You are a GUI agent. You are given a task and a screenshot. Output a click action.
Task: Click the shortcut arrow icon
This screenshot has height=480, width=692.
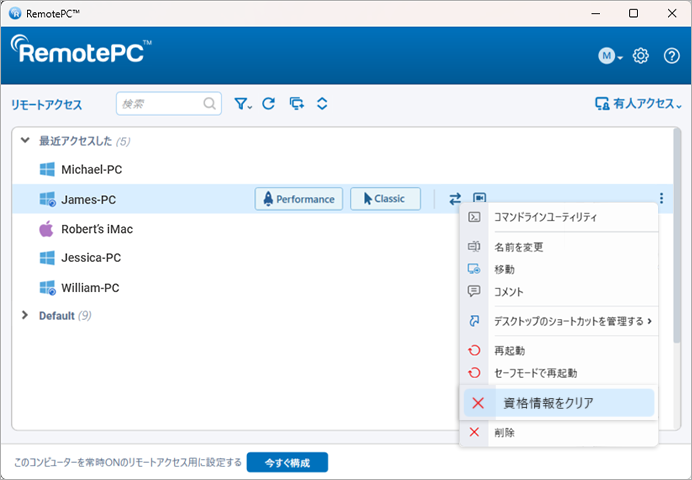[x=474, y=321]
